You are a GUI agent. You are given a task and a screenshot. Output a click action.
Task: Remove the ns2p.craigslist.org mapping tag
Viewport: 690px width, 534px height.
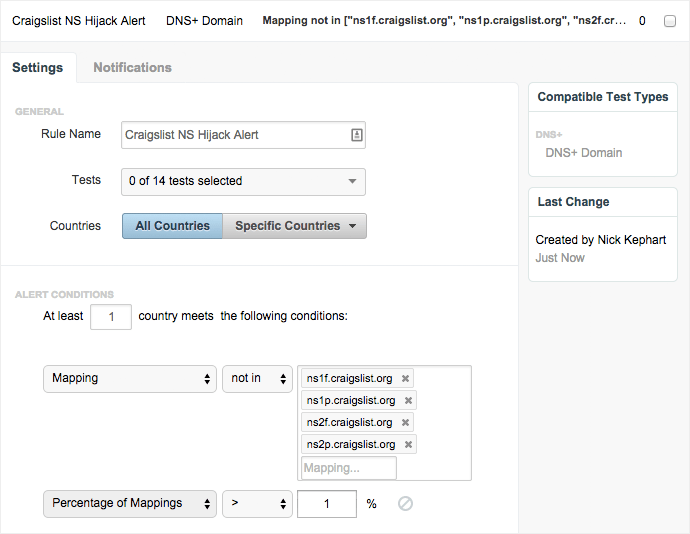click(408, 445)
